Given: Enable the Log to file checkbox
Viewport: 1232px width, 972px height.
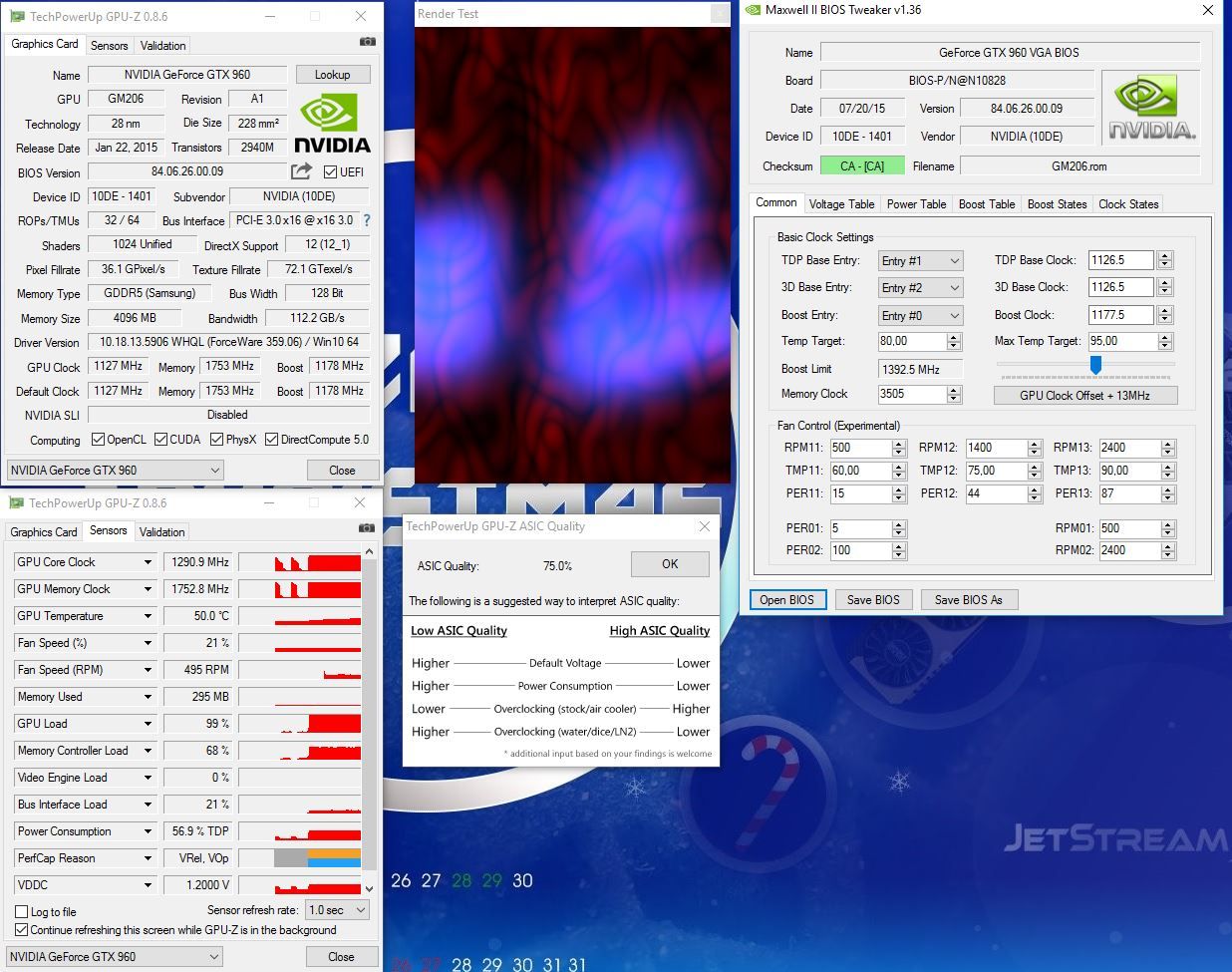Looking at the screenshot, I should pyautogui.click(x=21, y=911).
